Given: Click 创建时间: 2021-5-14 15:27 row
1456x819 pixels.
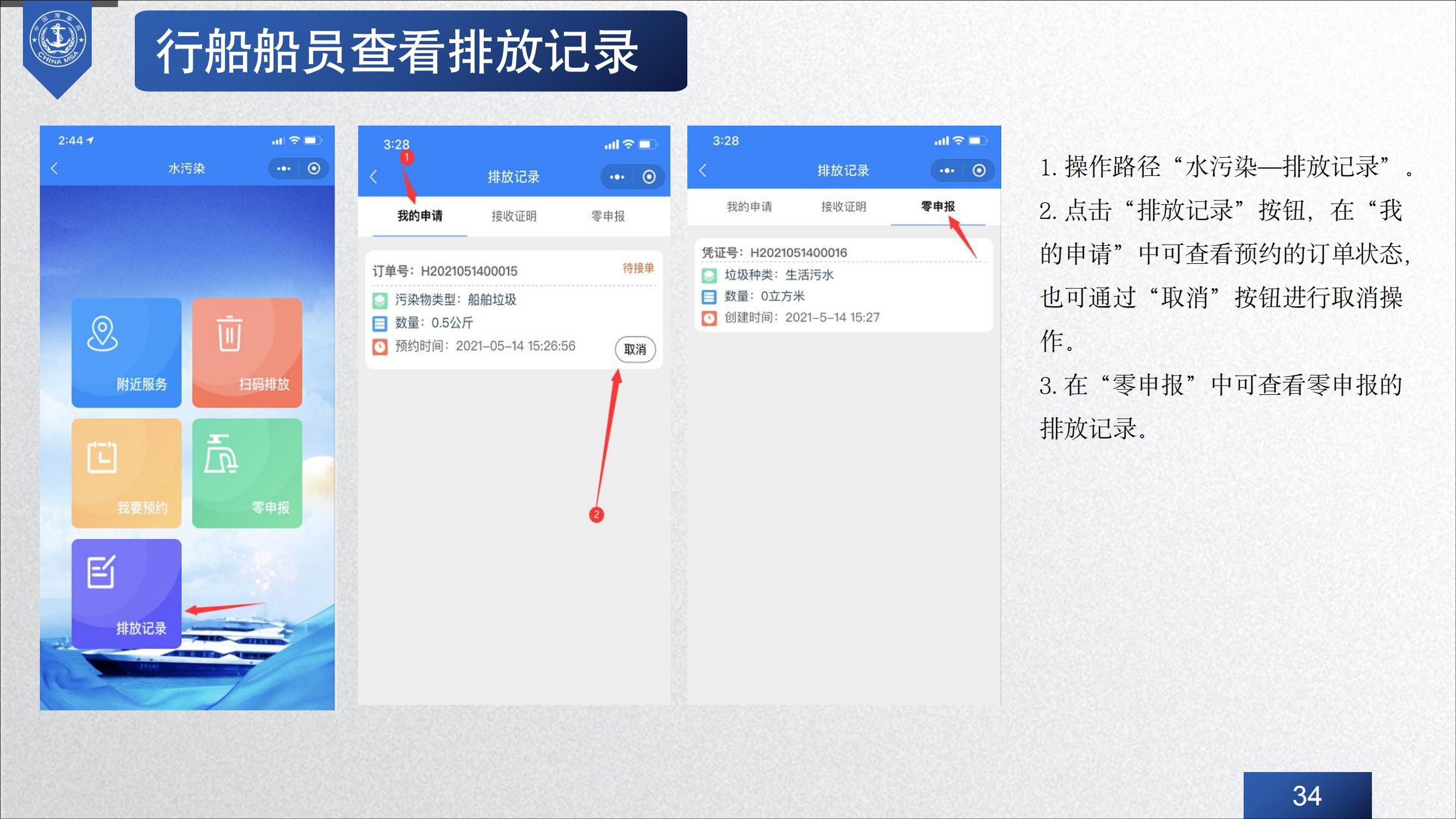Looking at the screenshot, I should pyautogui.click(x=791, y=317).
